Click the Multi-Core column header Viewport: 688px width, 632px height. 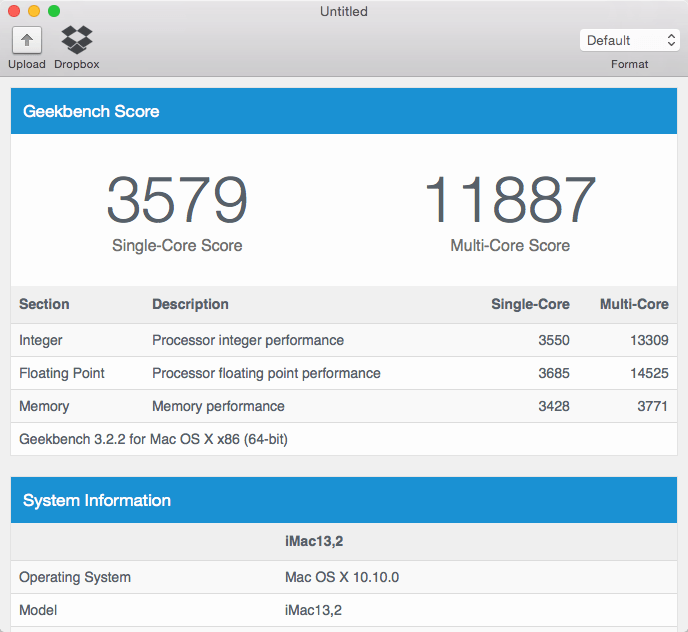point(634,304)
